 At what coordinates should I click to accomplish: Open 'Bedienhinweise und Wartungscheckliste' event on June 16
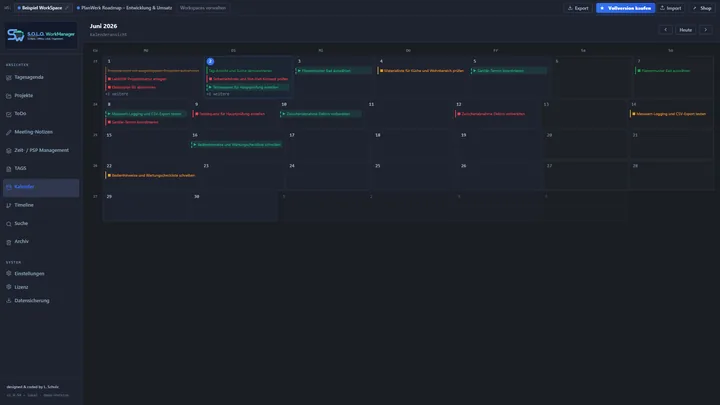tap(237, 145)
